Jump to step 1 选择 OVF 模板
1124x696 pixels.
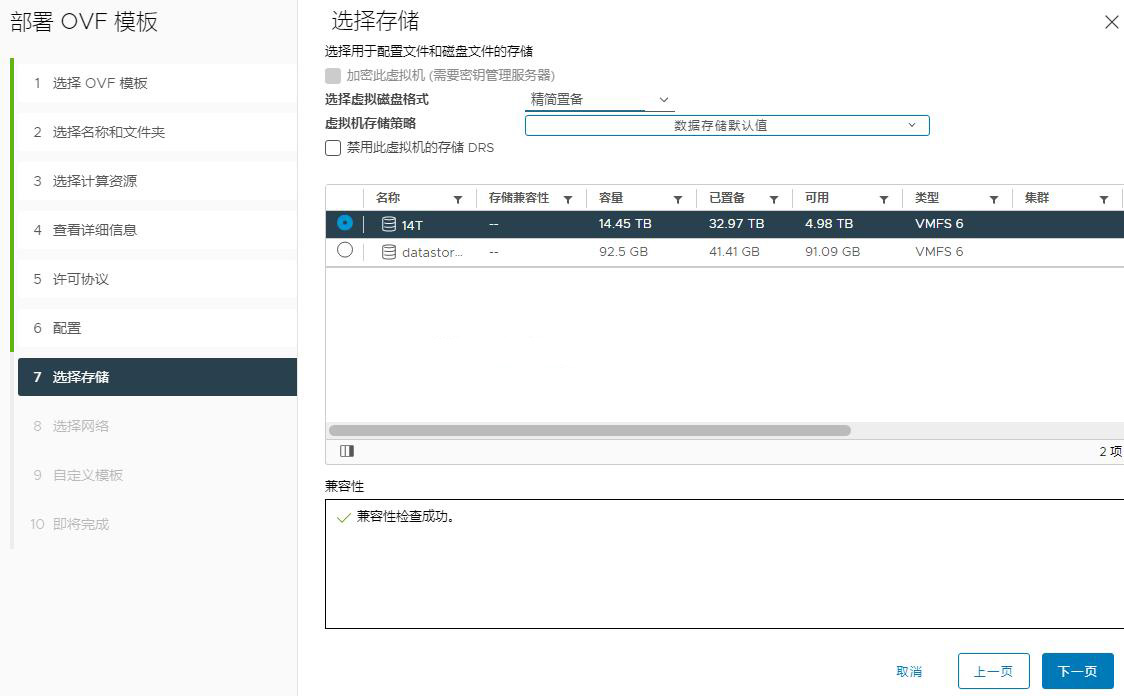[x=100, y=83]
